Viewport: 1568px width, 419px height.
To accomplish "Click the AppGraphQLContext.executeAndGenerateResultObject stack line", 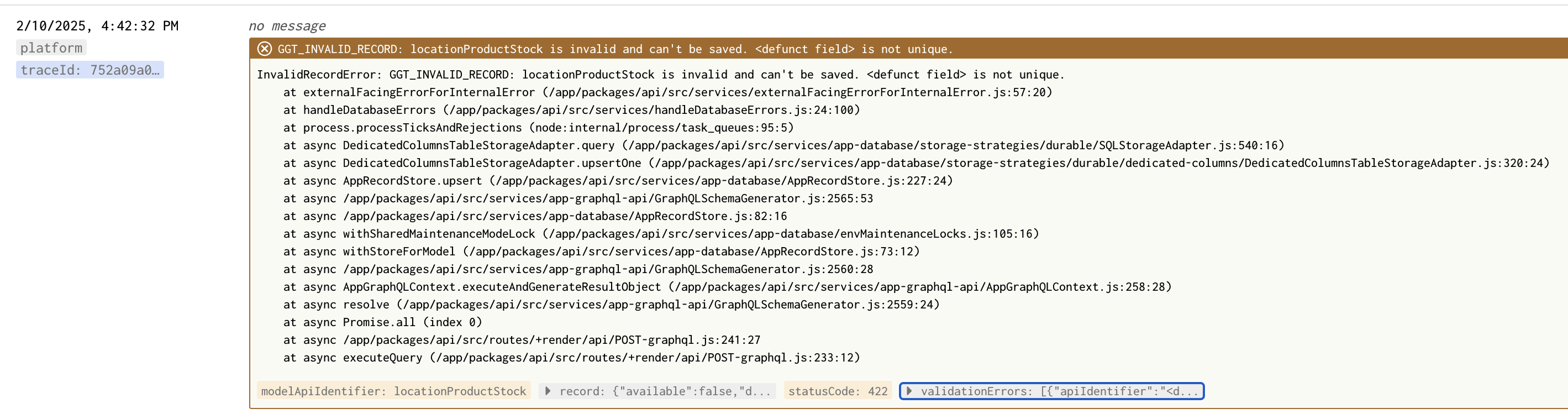I will coord(728,286).
